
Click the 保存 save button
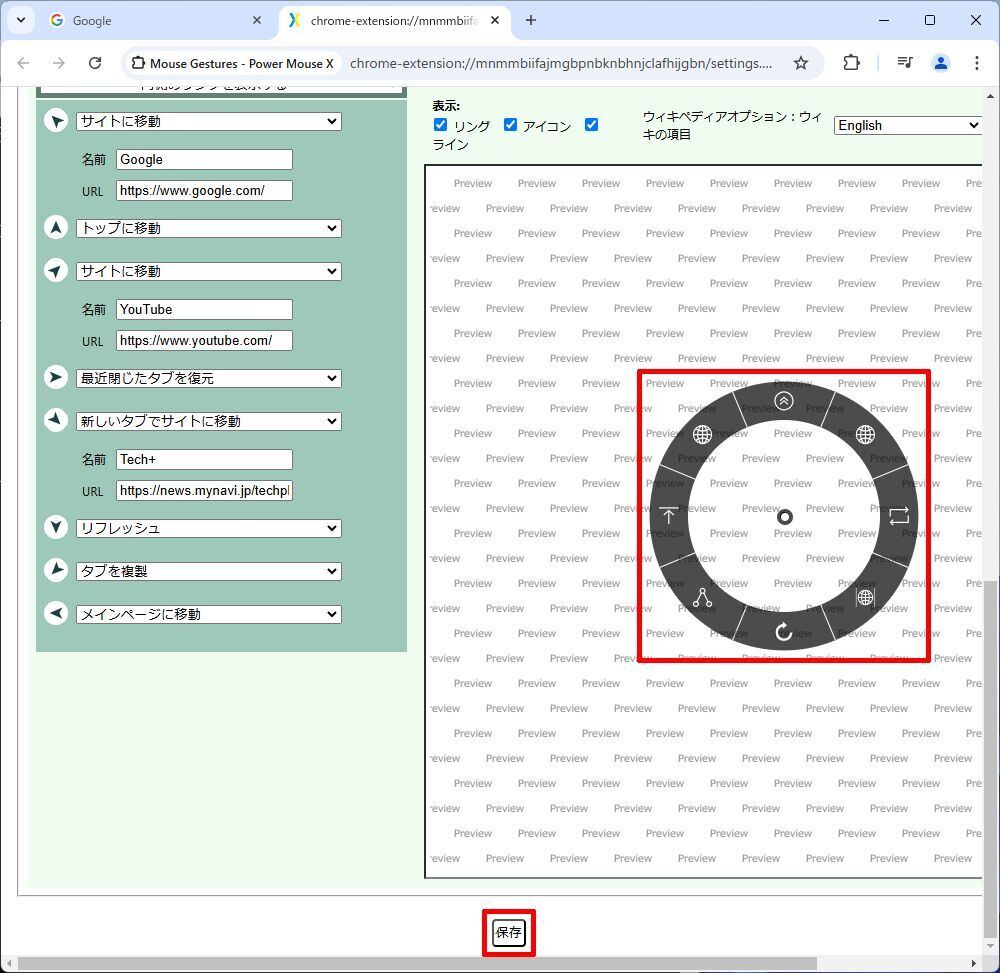pyautogui.click(x=508, y=932)
